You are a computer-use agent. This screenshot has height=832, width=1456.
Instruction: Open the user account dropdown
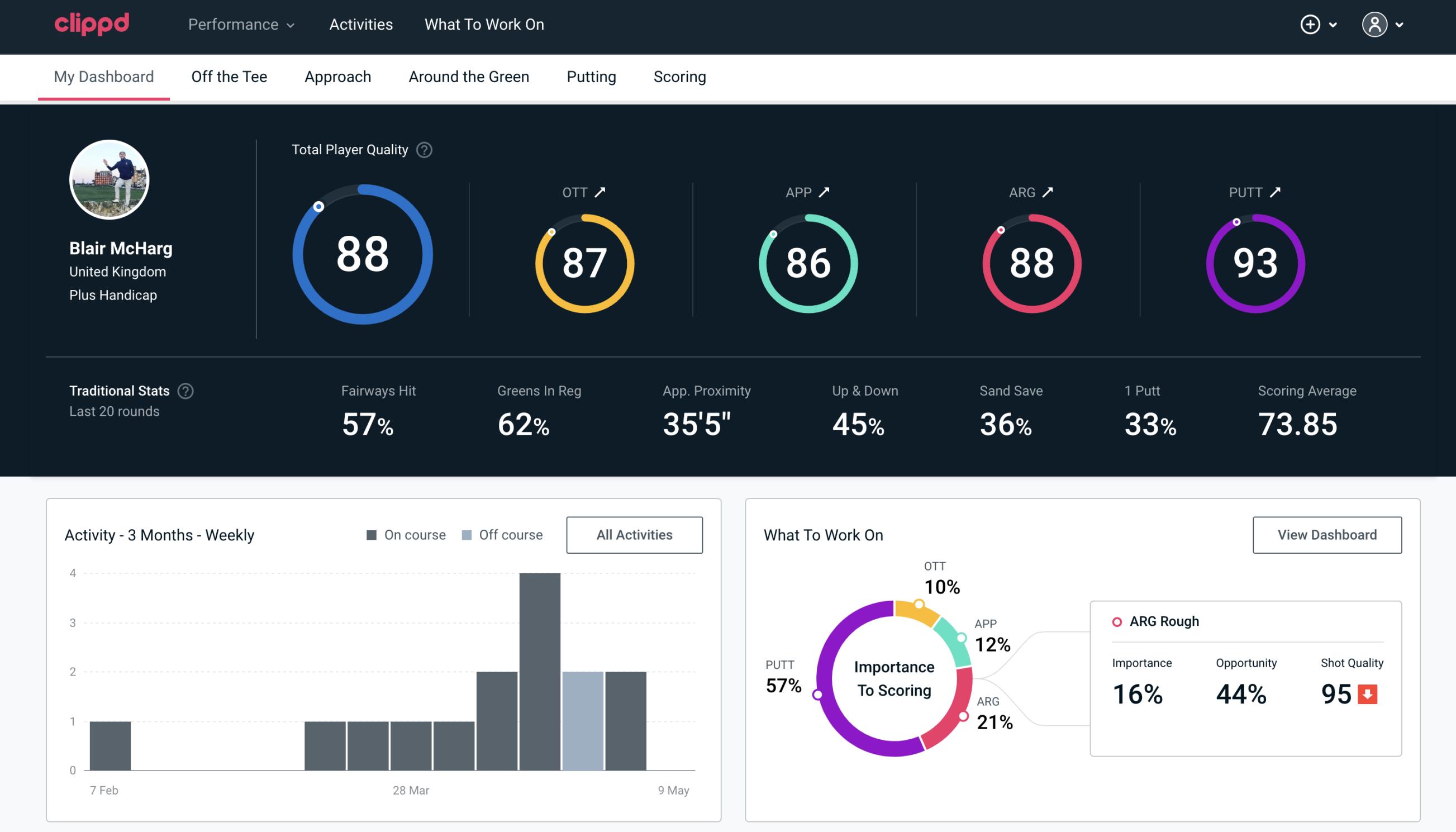(1384, 25)
